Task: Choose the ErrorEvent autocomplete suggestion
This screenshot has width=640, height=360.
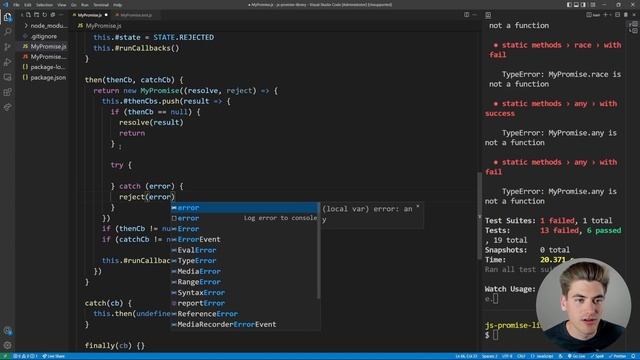Action: tap(244, 240)
